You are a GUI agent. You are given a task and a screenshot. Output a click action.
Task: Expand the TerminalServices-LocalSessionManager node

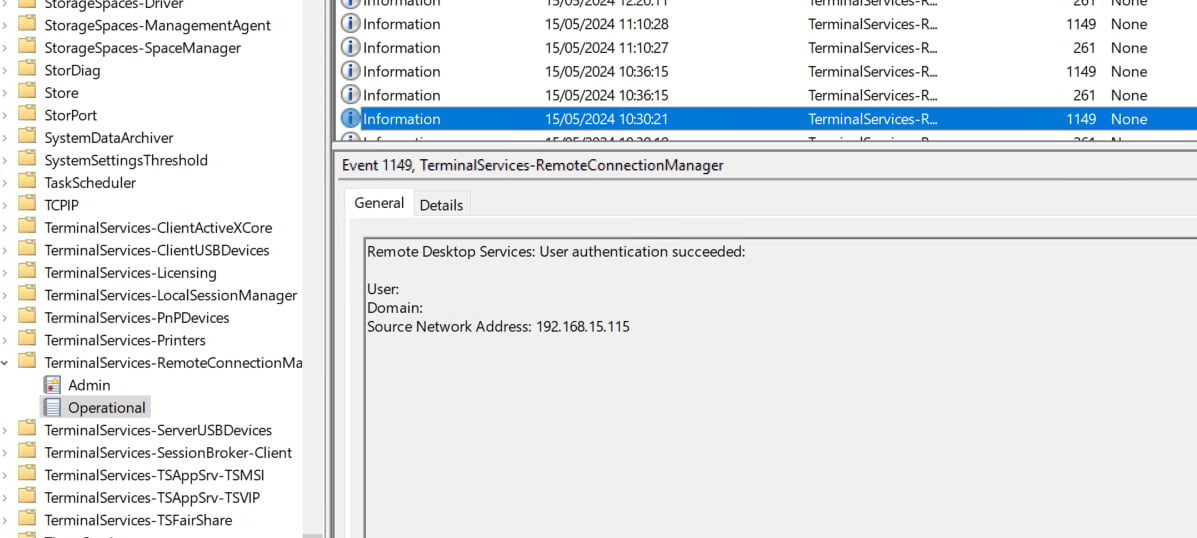click(6, 295)
